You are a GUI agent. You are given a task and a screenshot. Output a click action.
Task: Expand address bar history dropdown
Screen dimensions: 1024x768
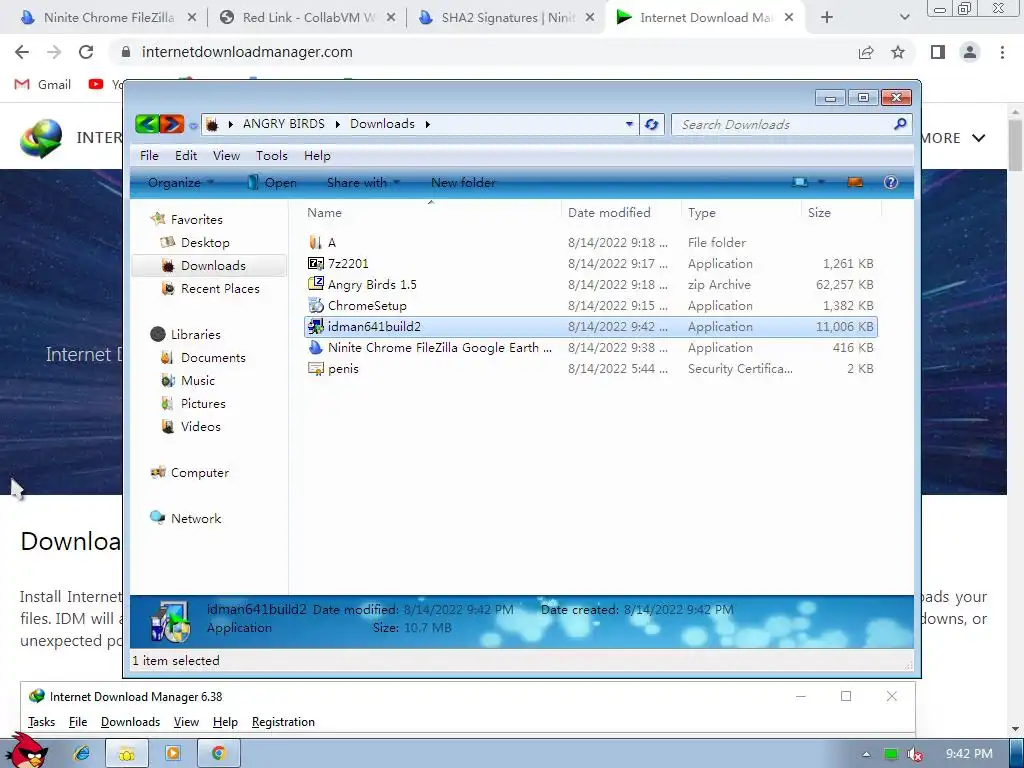pos(629,123)
